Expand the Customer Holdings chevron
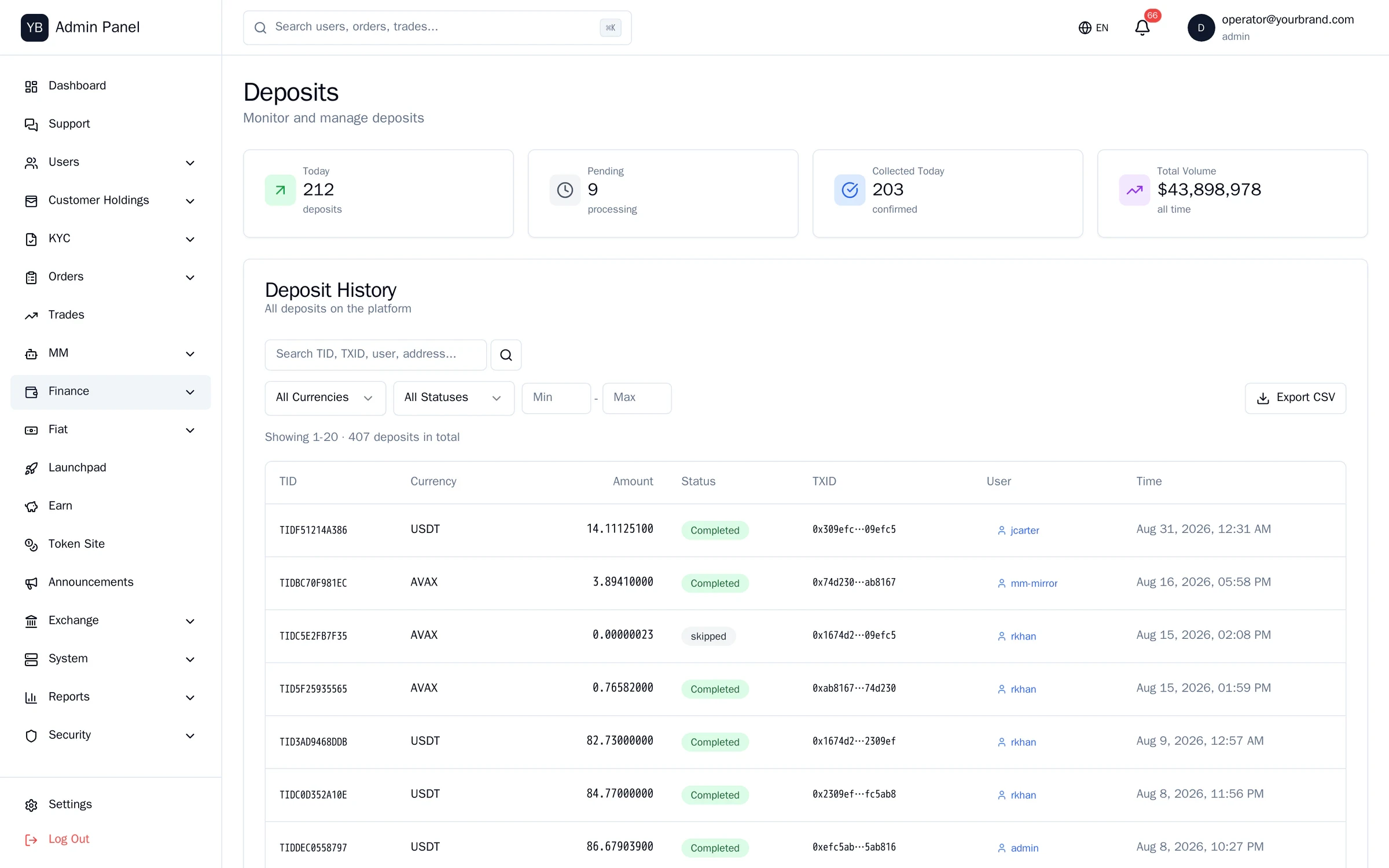This screenshot has height=868, width=1389. coord(190,201)
